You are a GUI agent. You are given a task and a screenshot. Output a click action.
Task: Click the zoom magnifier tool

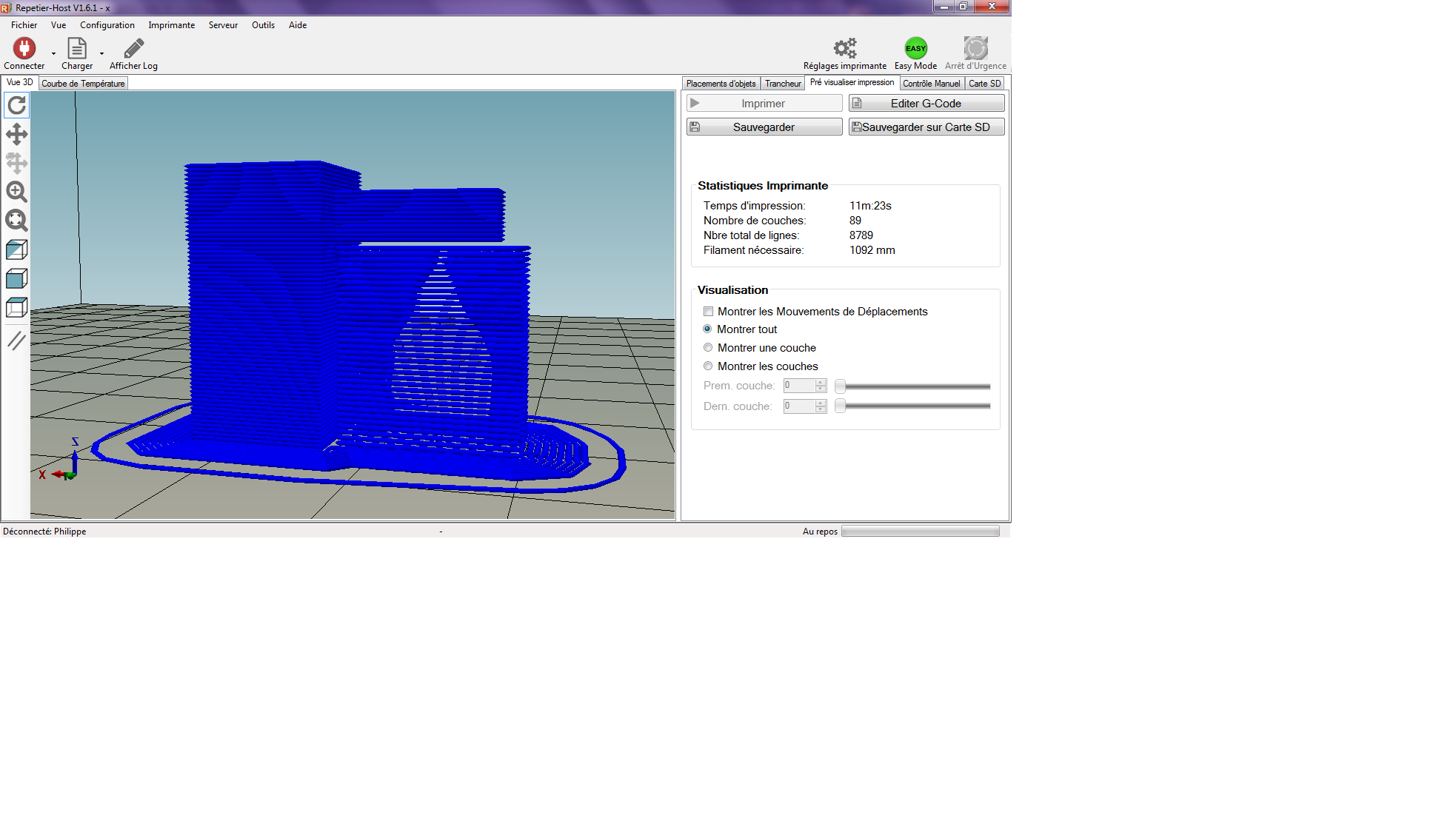pyautogui.click(x=16, y=192)
